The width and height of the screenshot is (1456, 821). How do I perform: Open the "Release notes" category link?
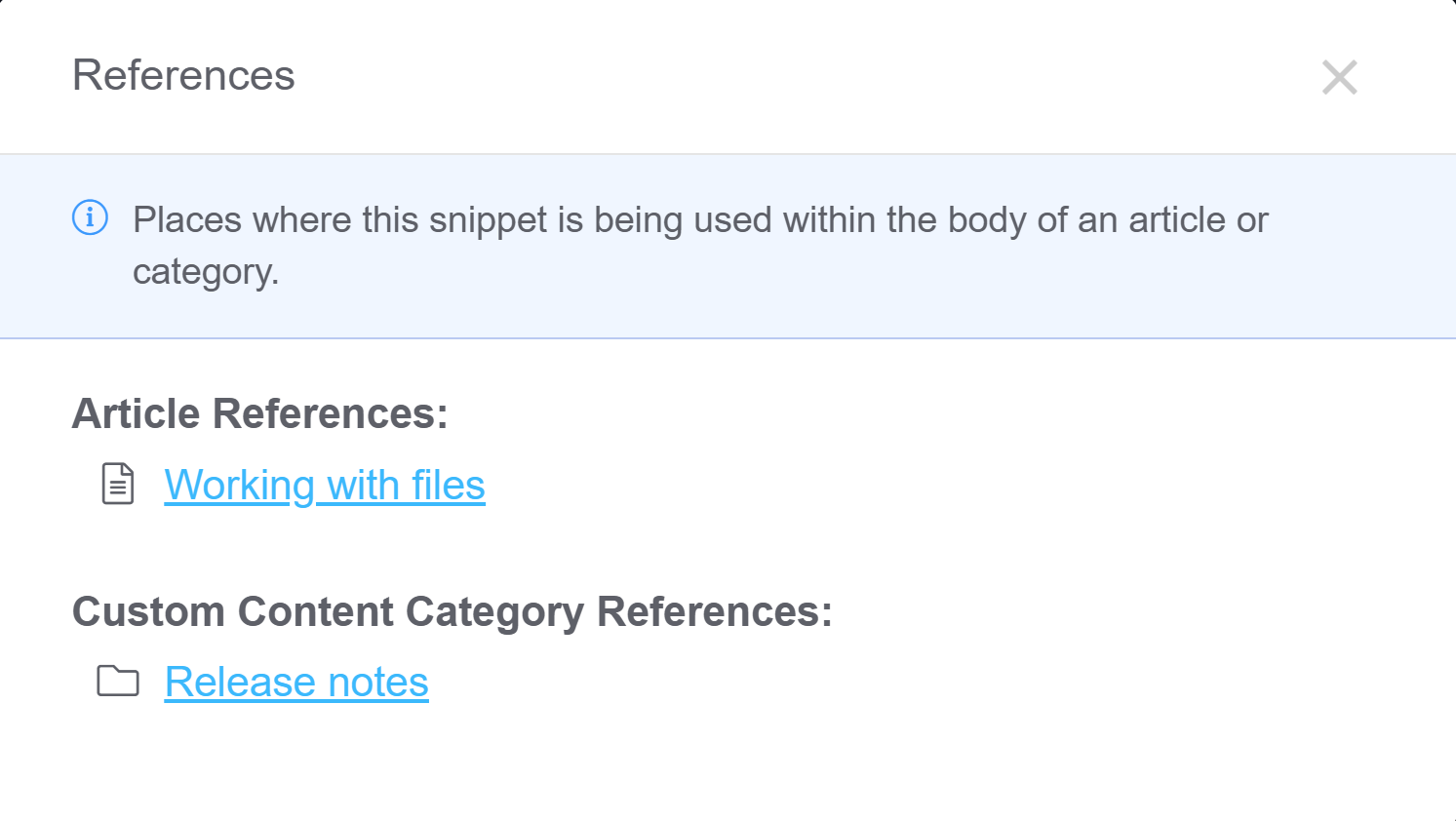click(296, 683)
